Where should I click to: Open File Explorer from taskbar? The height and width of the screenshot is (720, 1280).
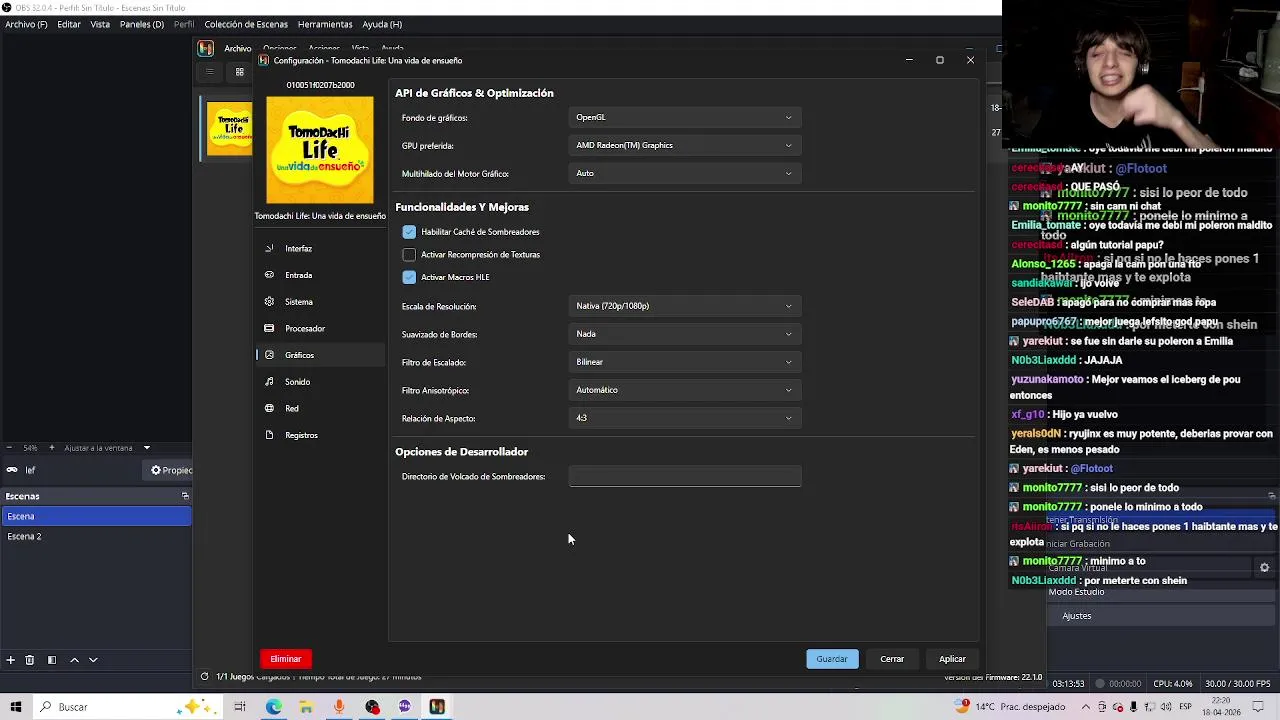pyautogui.click(x=306, y=707)
